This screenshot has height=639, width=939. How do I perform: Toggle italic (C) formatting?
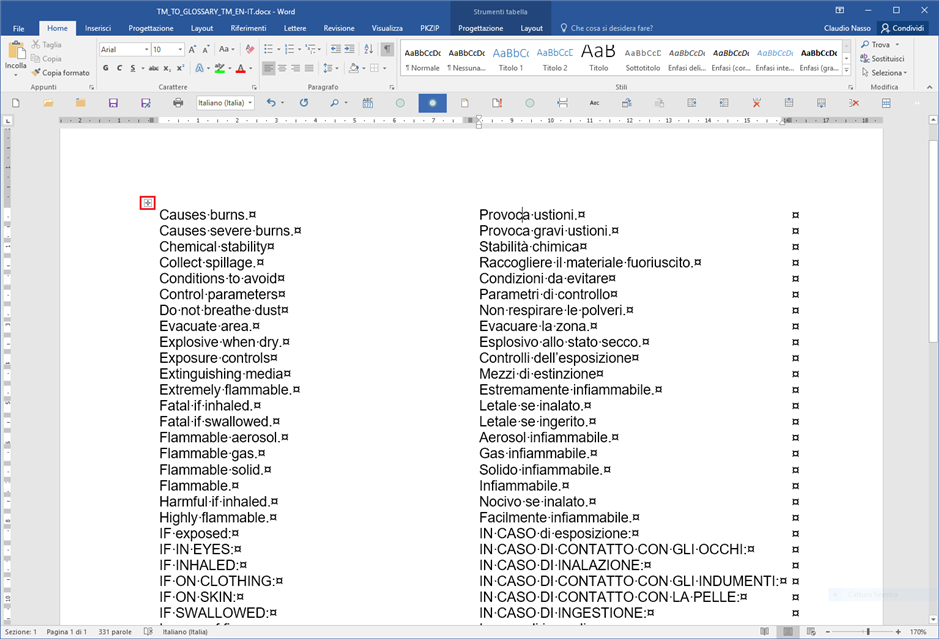point(119,68)
